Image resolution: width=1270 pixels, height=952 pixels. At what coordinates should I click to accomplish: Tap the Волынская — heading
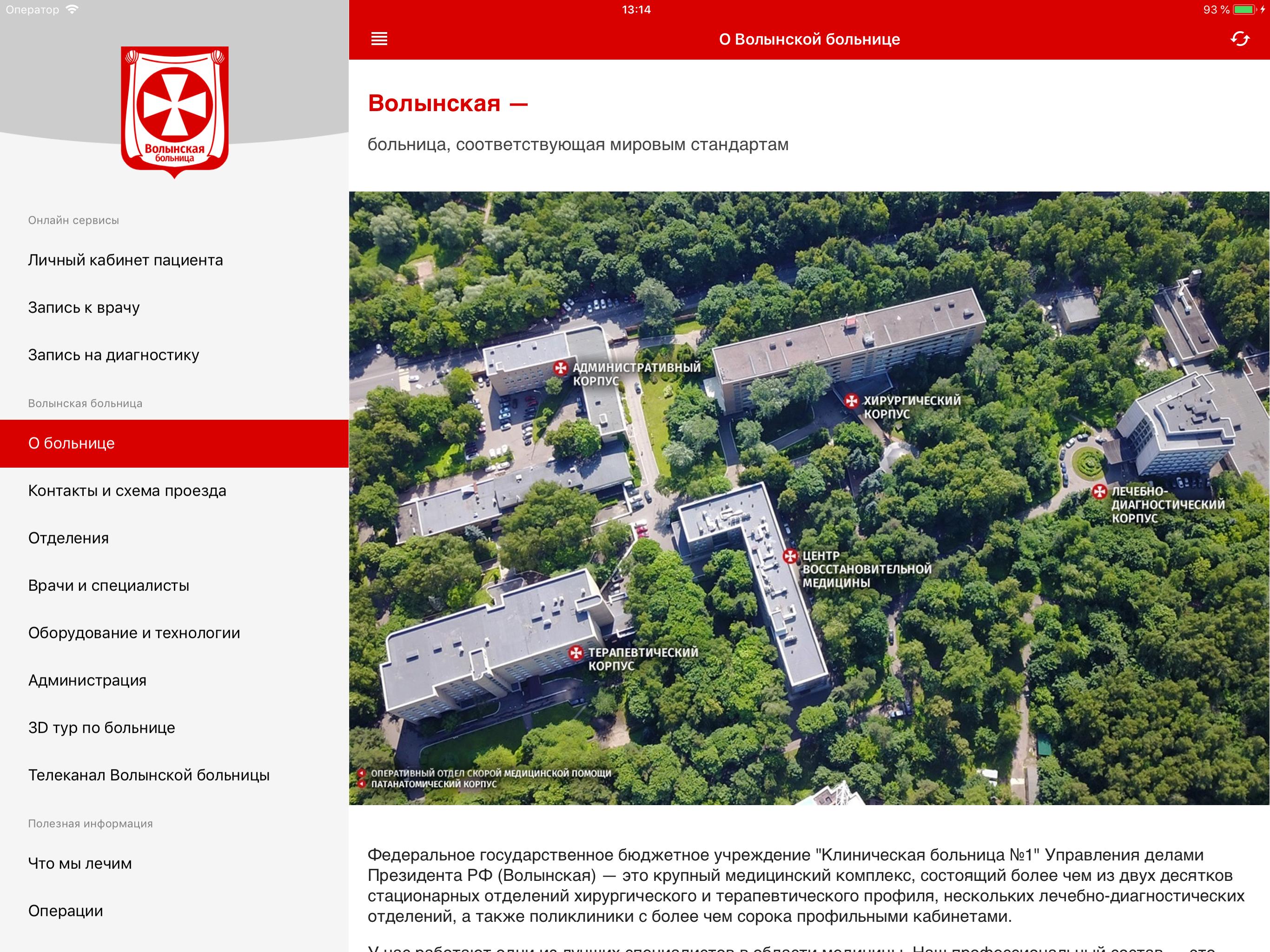[x=448, y=103]
